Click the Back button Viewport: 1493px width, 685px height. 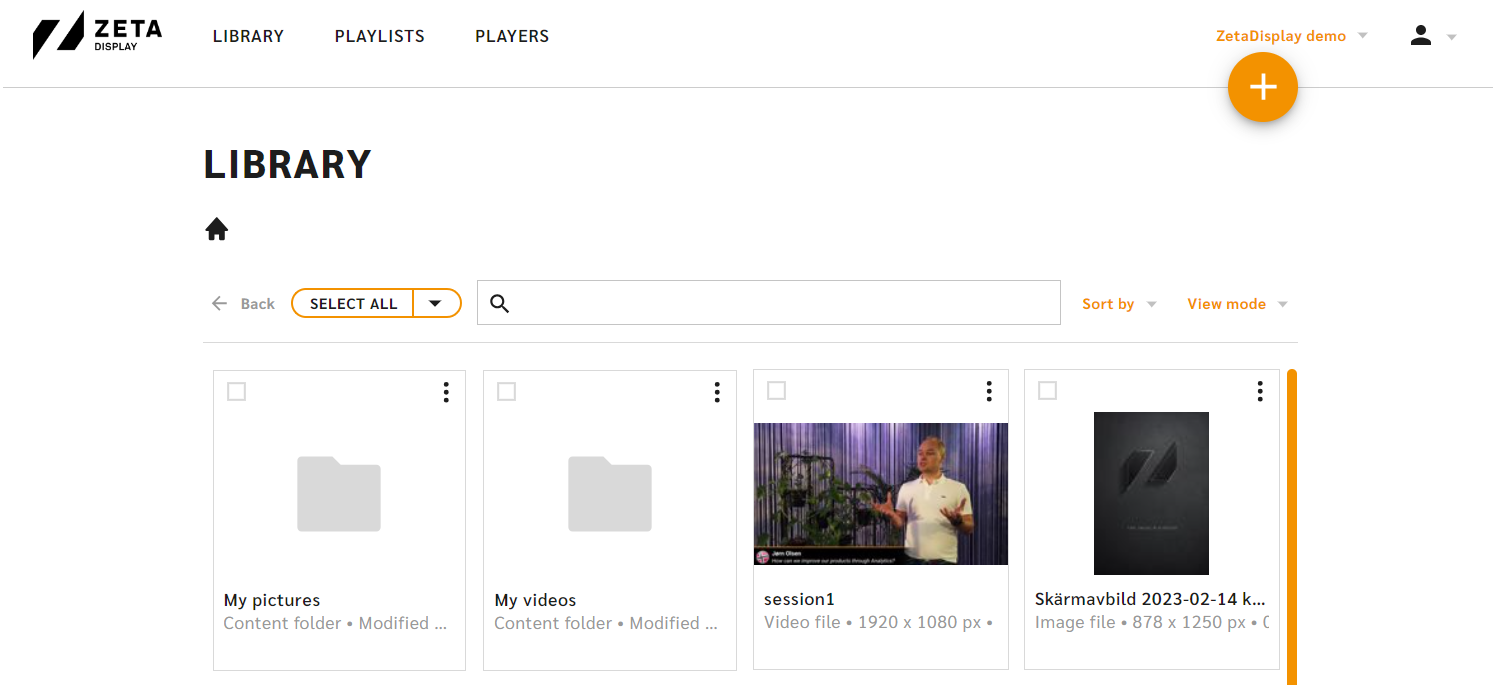click(x=243, y=304)
